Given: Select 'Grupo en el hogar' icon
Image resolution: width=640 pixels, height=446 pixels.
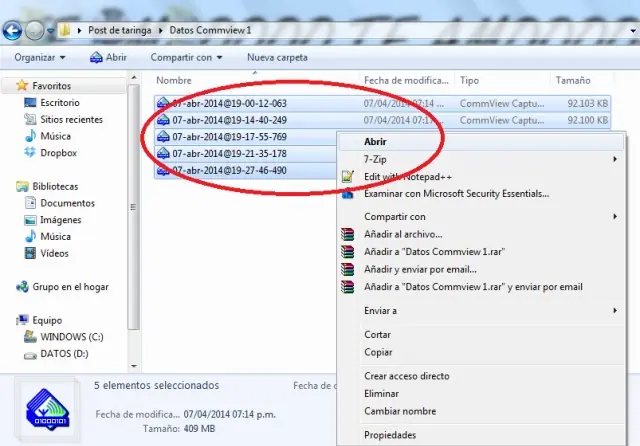Looking at the screenshot, I should (x=22, y=287).
